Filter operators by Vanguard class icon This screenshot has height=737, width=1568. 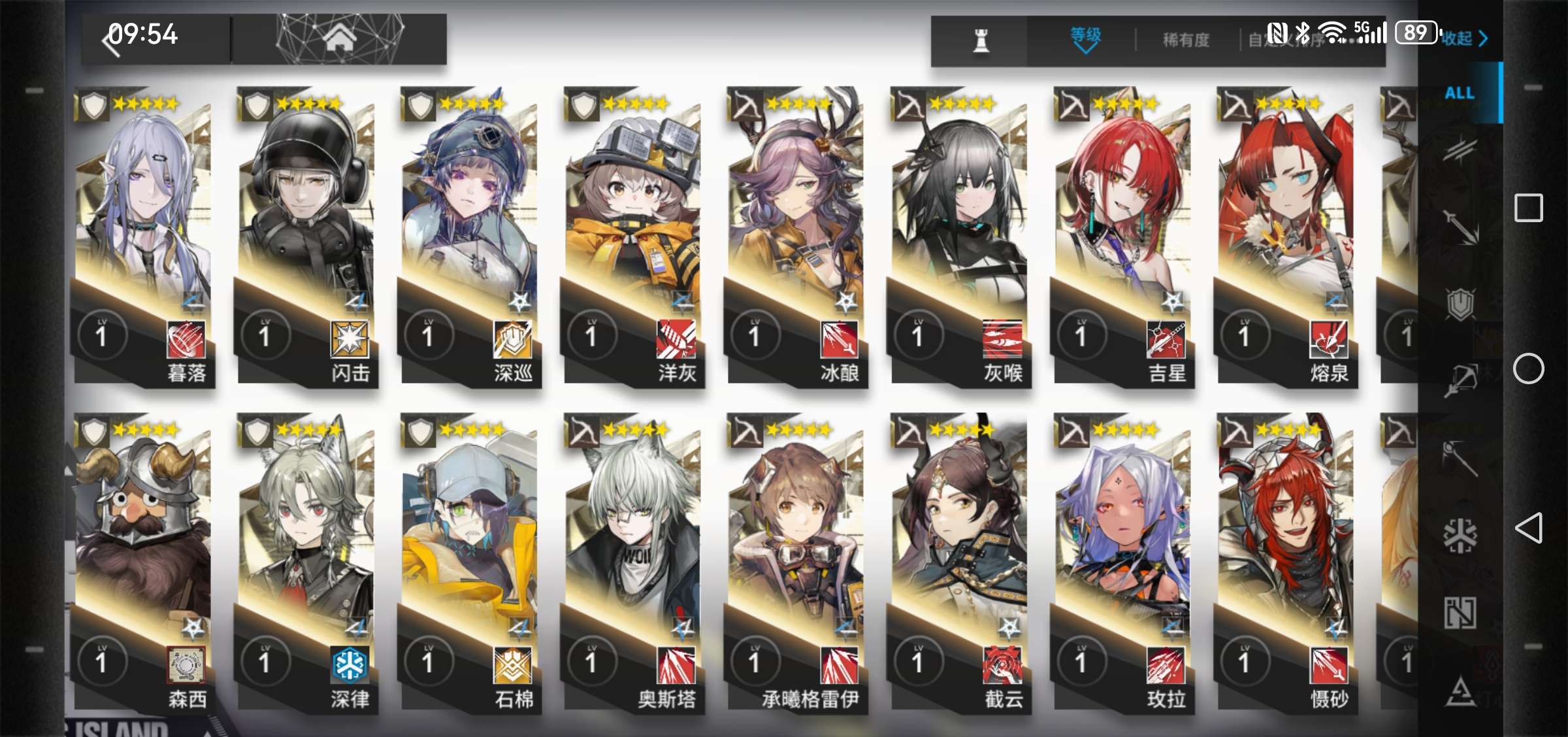click(1460, 150)
